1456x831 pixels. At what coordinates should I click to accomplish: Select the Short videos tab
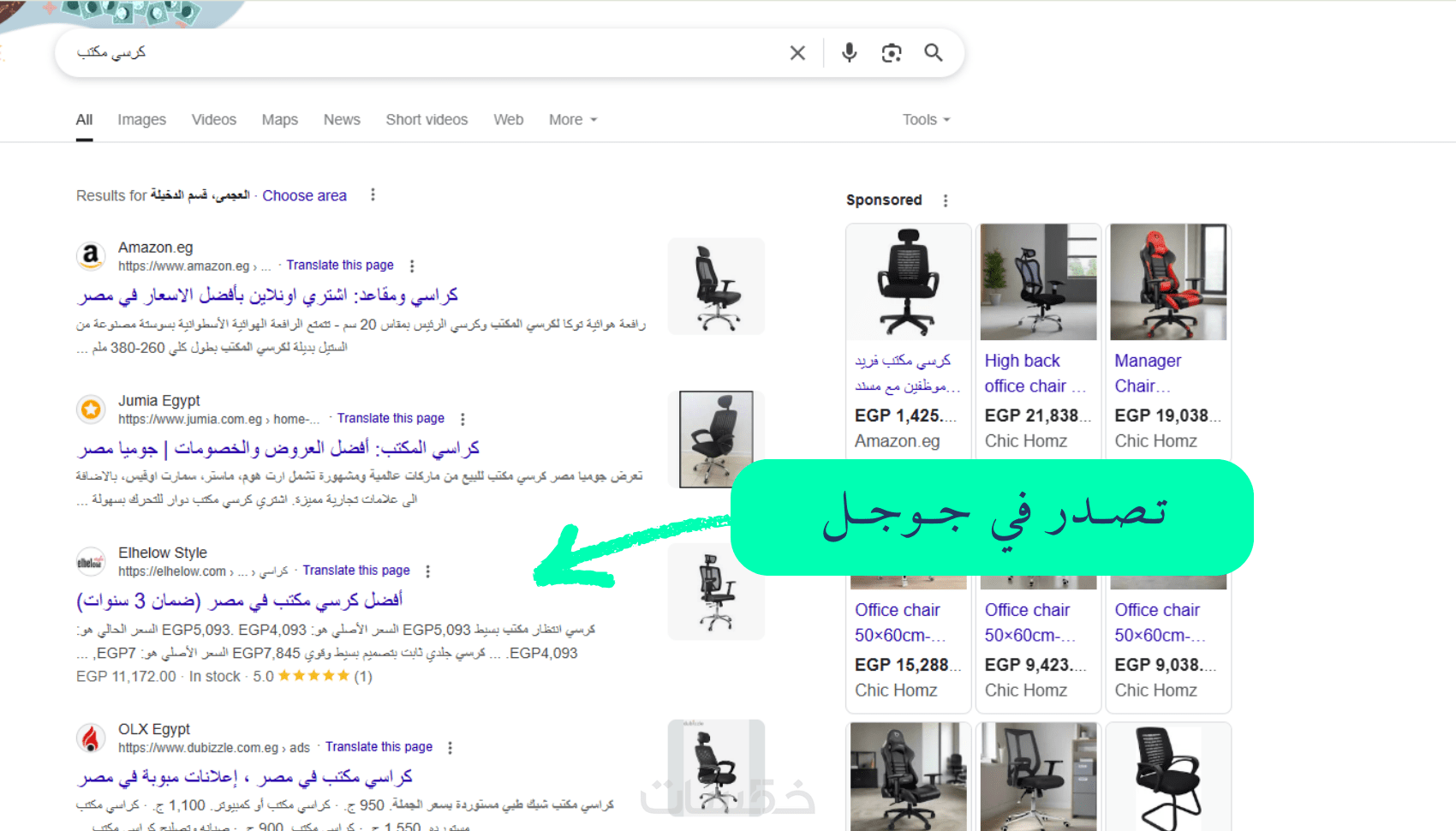[x=427, y=120]
